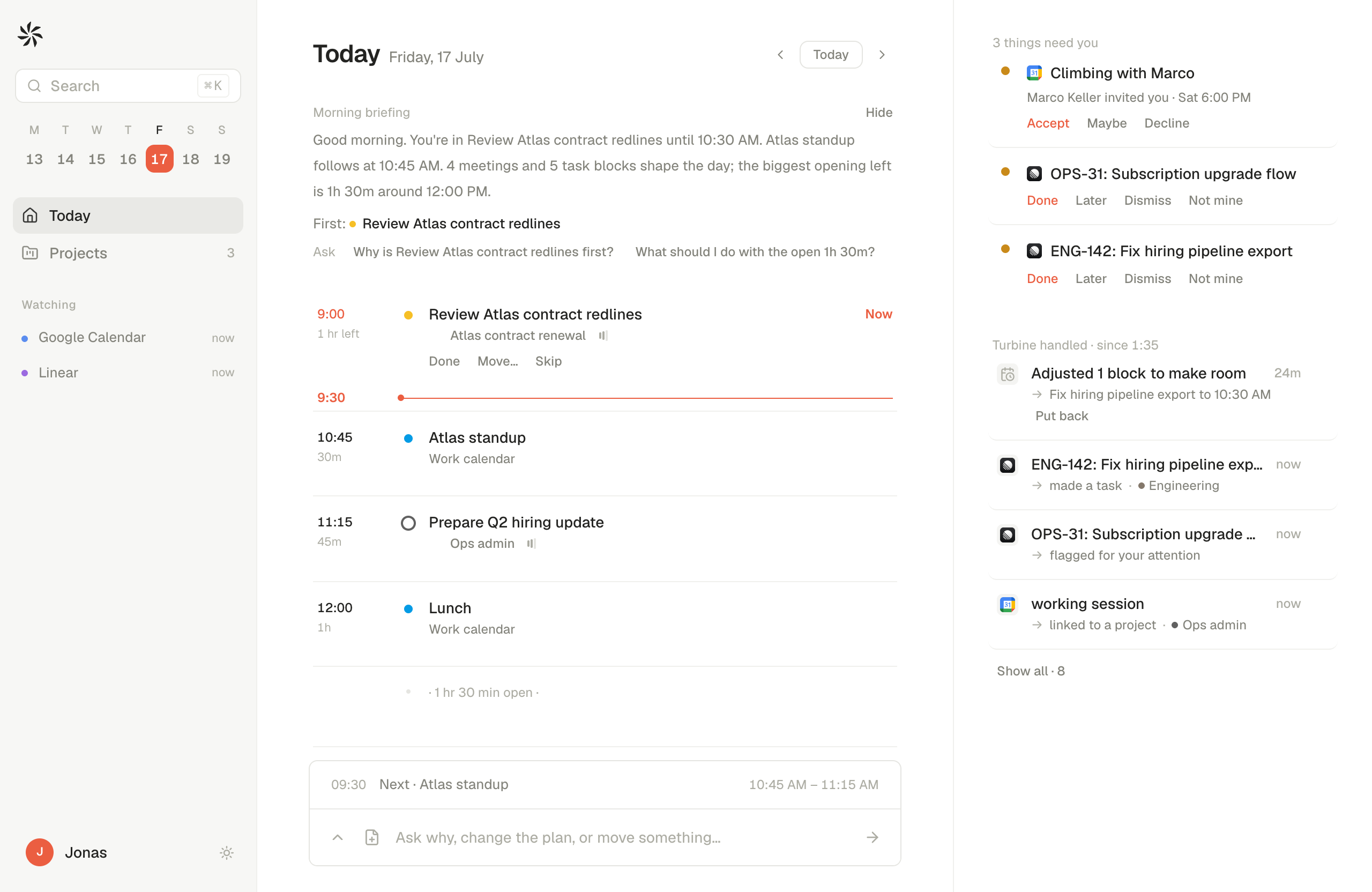Viewport: 1372px width, 892px height.
Task: Open Linear under Watching
Action: (128, 373)
